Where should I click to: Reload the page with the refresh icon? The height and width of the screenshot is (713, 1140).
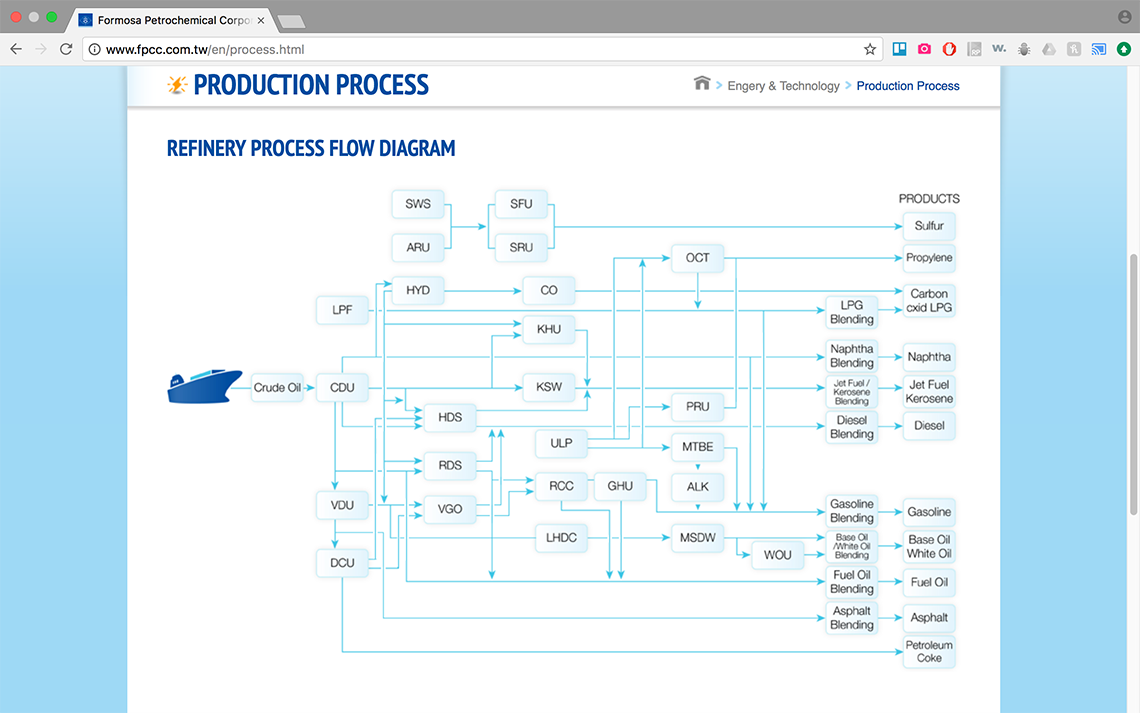point(66,49)
